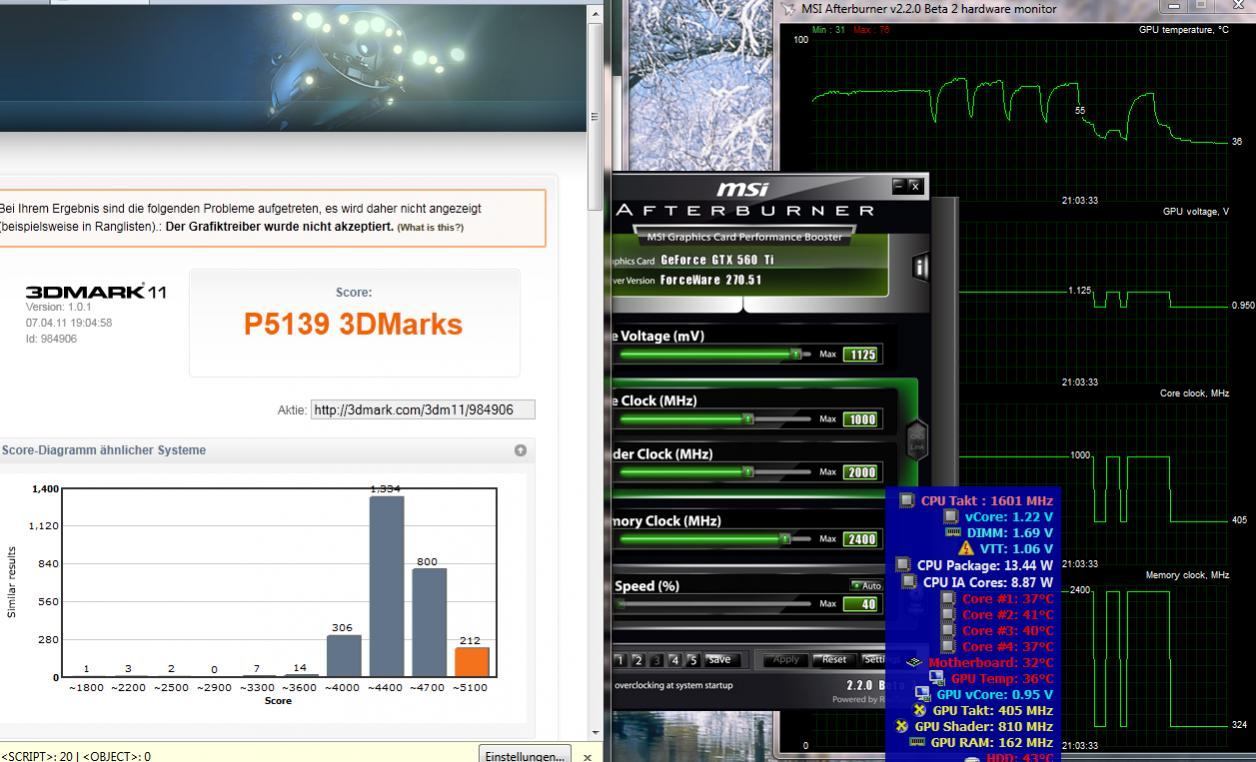
Task: Click the GPU RAM memory icon
Action: pos(917,742)
